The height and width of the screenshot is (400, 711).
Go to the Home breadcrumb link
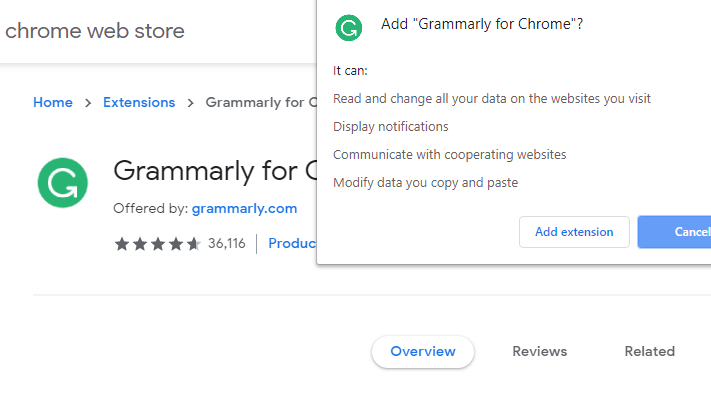click(x=53, y=102)
